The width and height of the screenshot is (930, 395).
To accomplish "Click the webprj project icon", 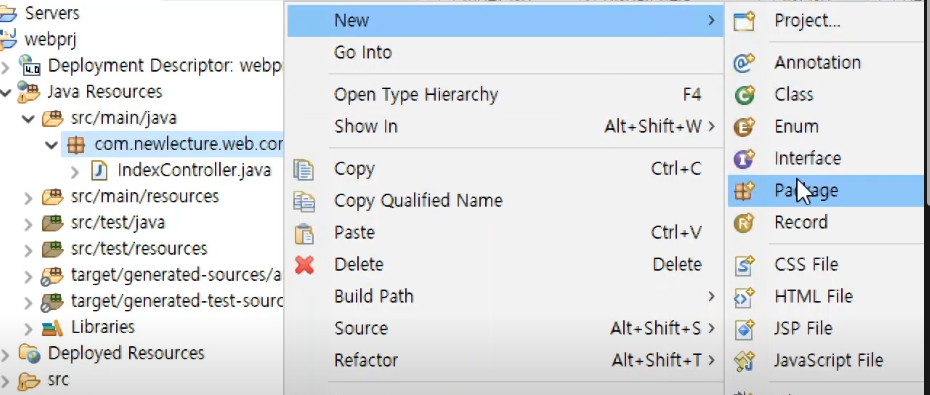I will (8, 39).
